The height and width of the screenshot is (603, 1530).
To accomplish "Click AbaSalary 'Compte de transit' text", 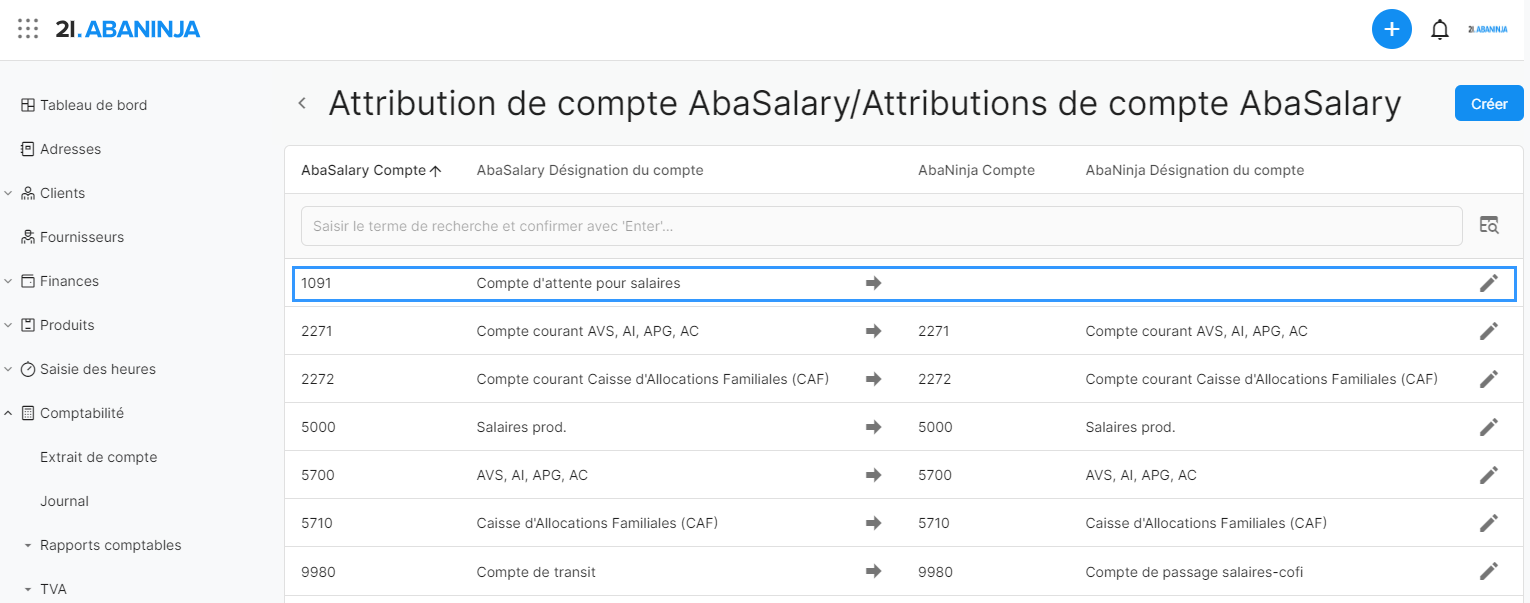I will 536,572.
